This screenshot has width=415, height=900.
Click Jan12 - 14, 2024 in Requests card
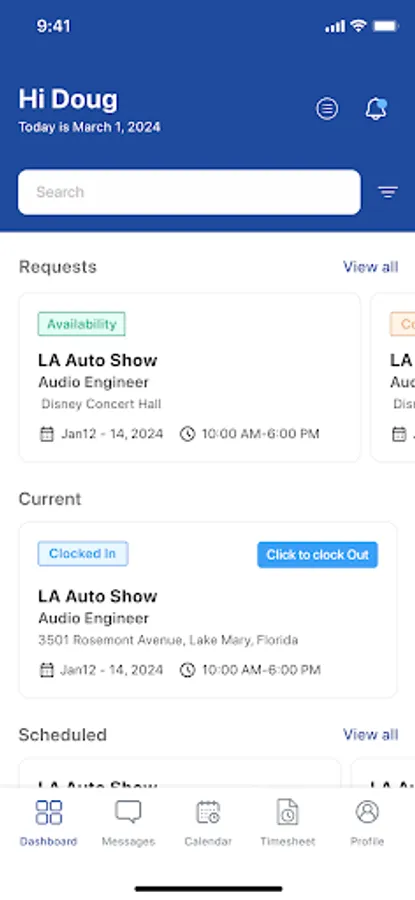[112, 434]
